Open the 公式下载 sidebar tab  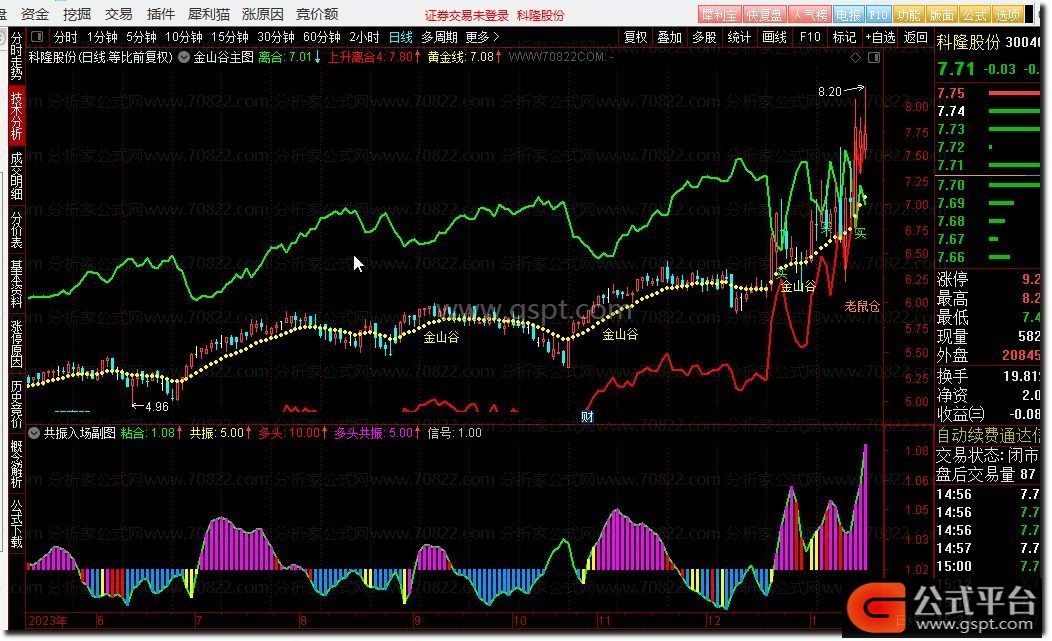(x=16, y=524)
